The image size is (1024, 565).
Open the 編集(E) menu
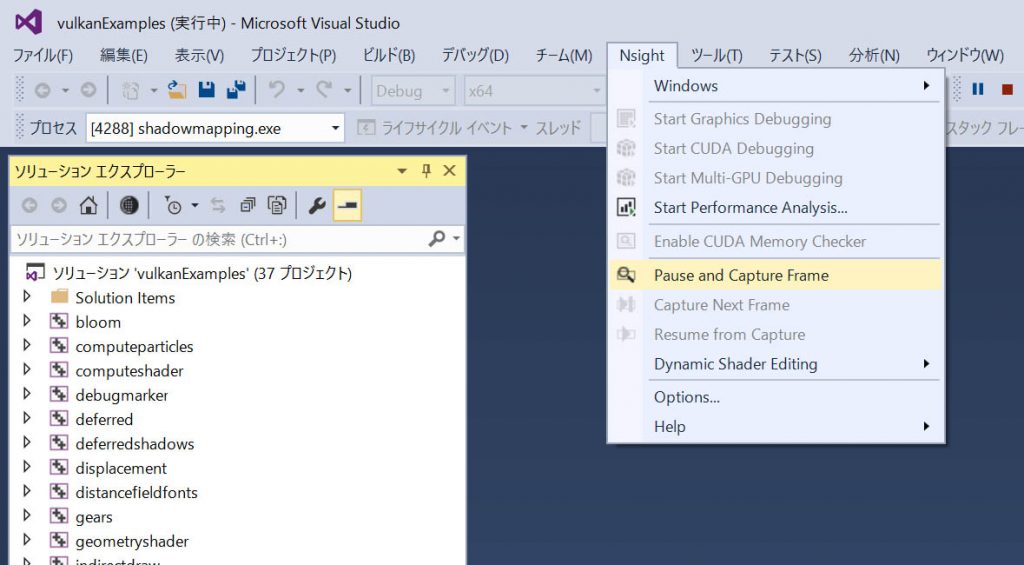point(123,56)
